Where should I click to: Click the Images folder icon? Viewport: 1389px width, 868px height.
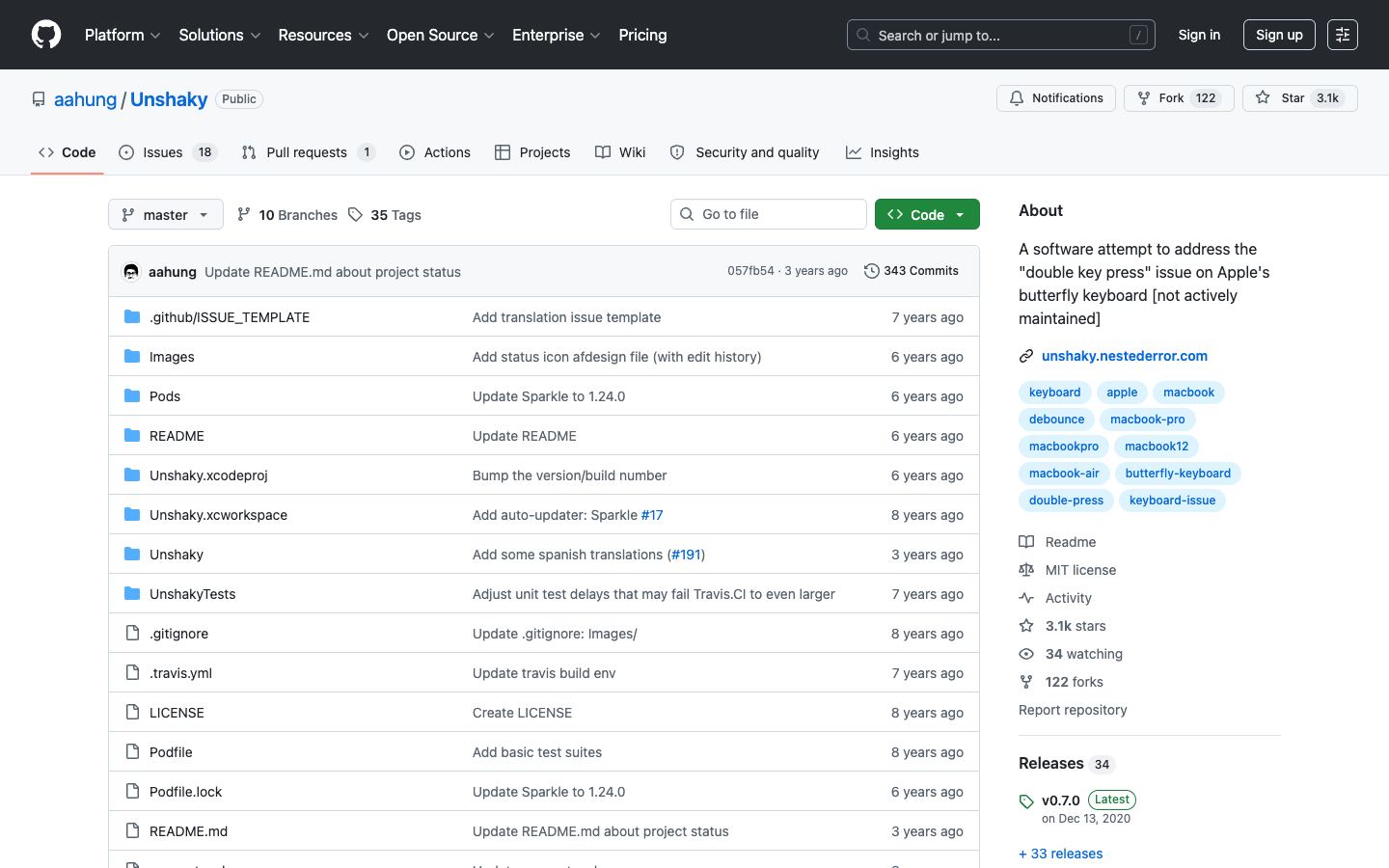pos(132,357)
